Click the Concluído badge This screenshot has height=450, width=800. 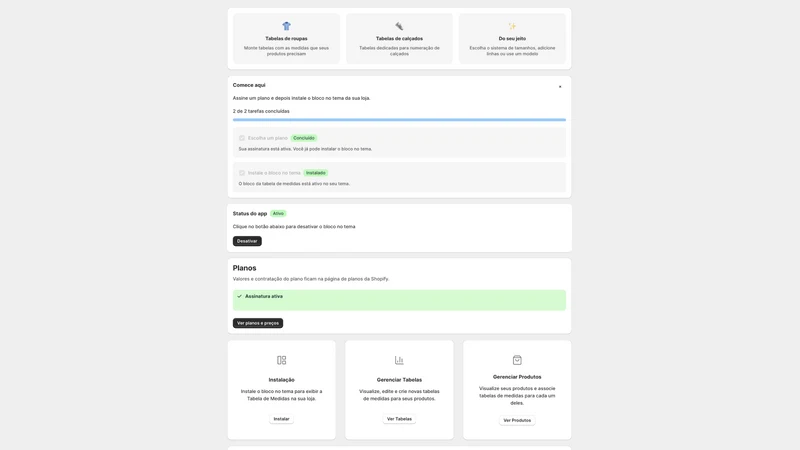[304, 138]
